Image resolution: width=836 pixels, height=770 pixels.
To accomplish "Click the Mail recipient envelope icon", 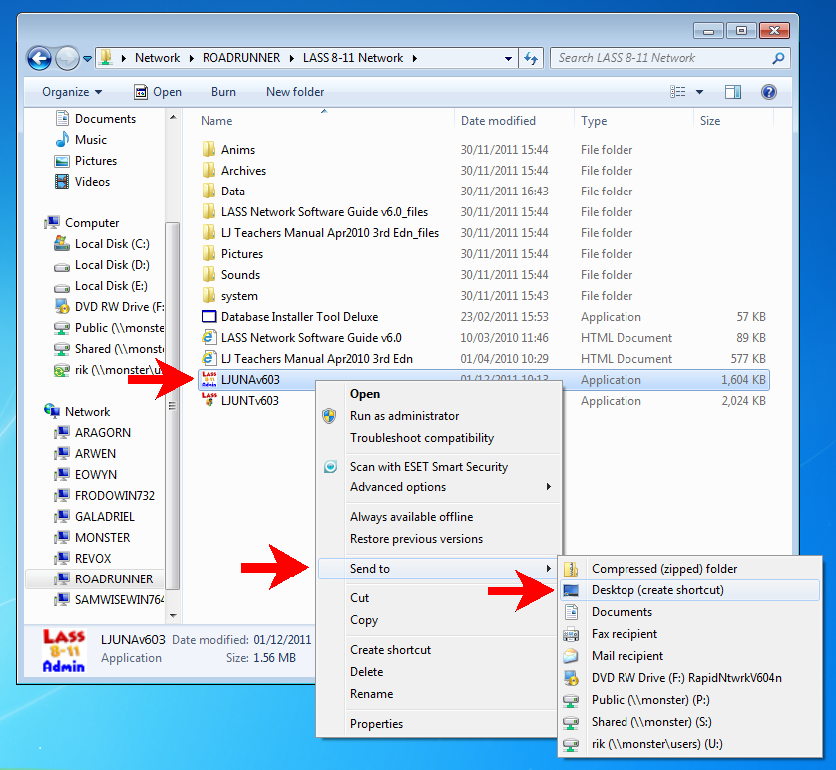I will click(x=571, y=656).
